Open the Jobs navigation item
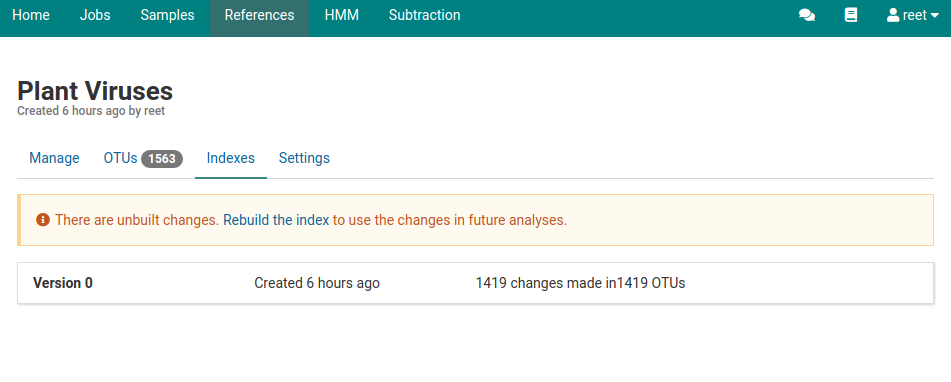This screenshot has height=382, width=951. (x=95, y=15)
